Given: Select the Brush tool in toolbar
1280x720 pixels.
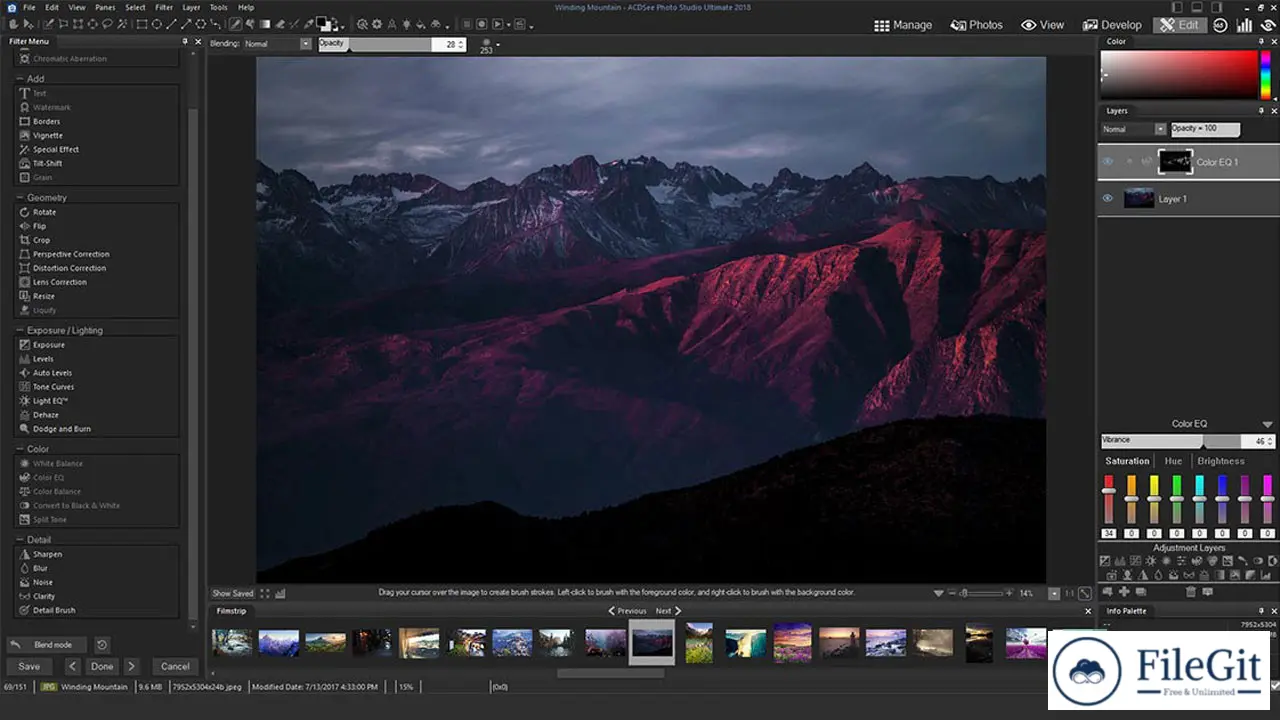Looking at the screenshot, I should click(235, 24).
